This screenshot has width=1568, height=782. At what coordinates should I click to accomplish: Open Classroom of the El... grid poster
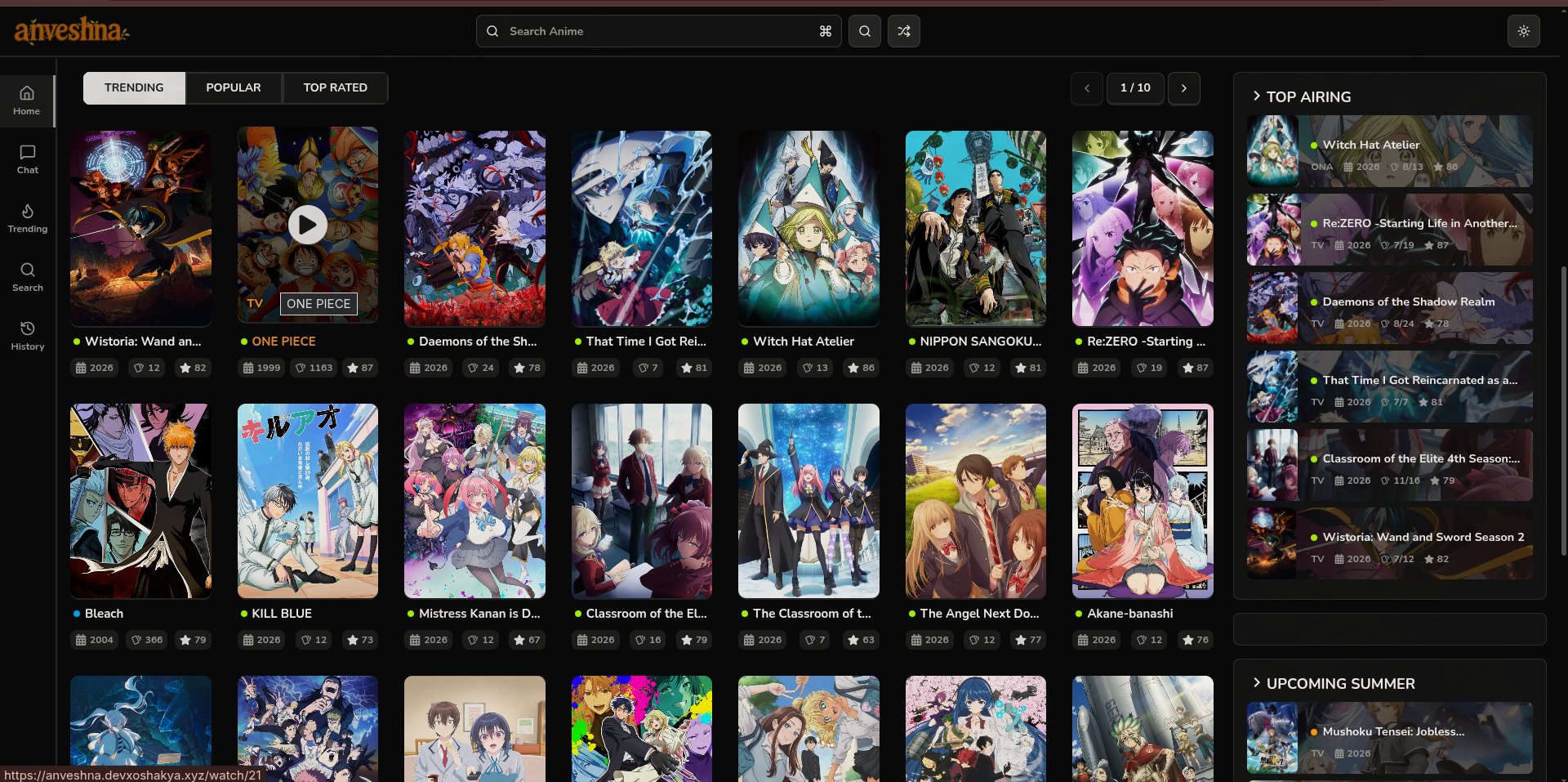click(x=641, y=501)
